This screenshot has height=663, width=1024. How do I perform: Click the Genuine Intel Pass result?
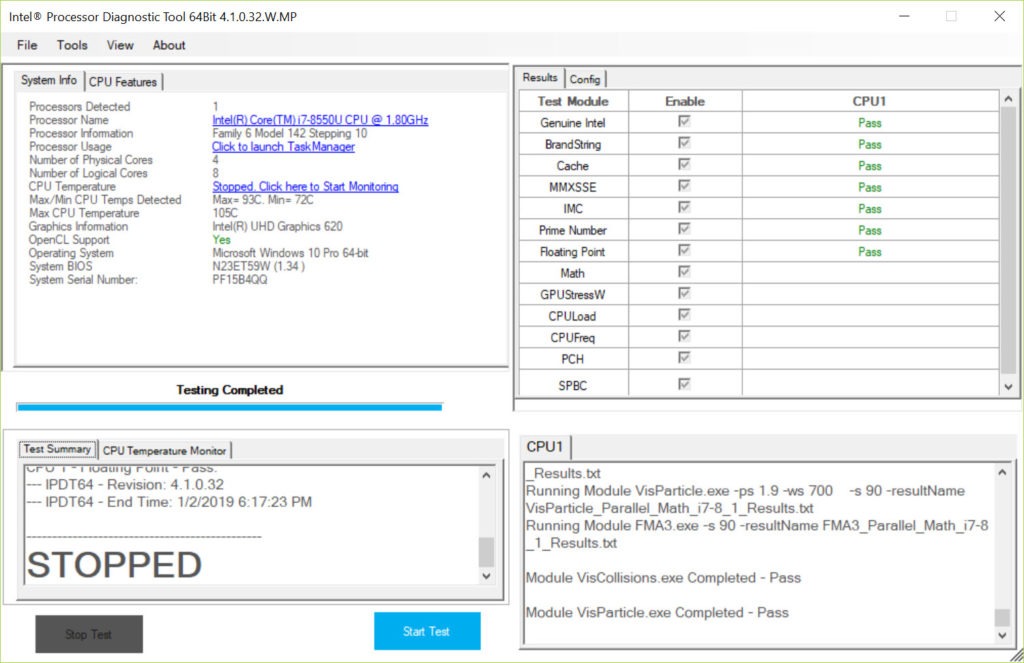(870, 123)
